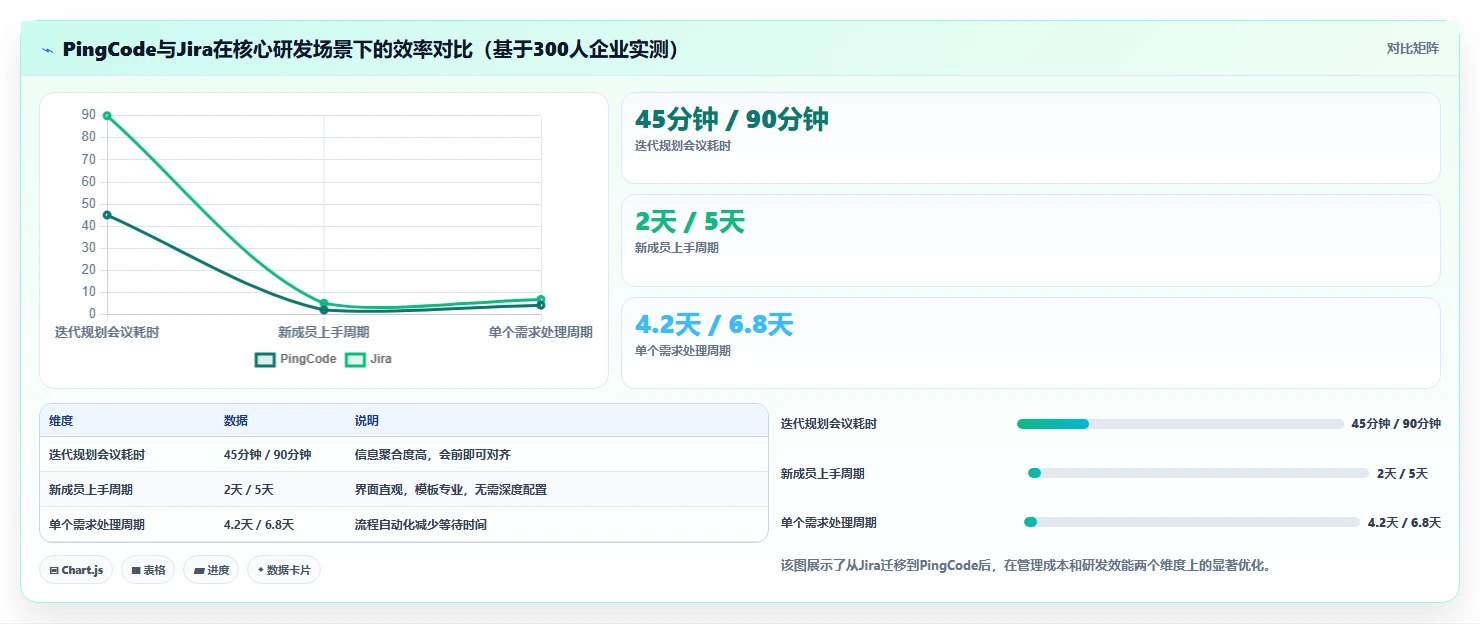Click the 单个需求处理周期 progress bar
The height and width of the screenshot is (624, 1480).
point(1192,522)
